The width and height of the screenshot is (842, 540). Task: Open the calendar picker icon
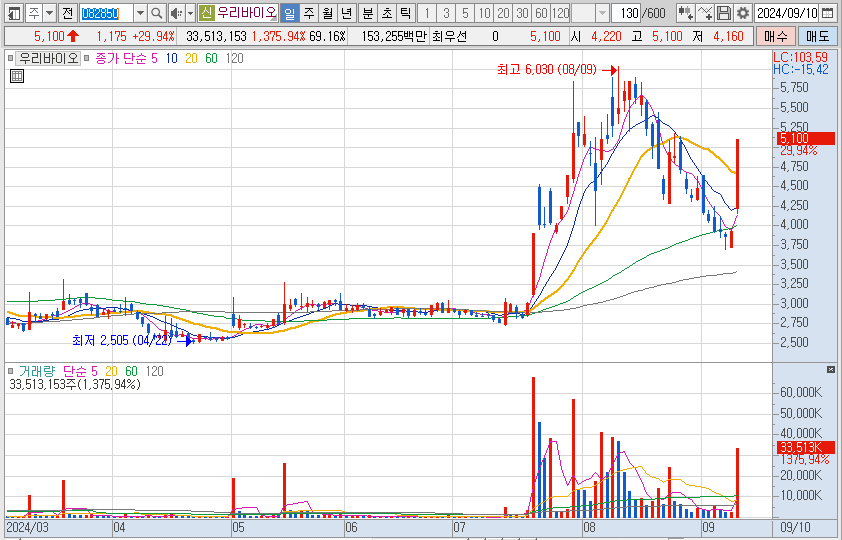(x=828, y=13)
